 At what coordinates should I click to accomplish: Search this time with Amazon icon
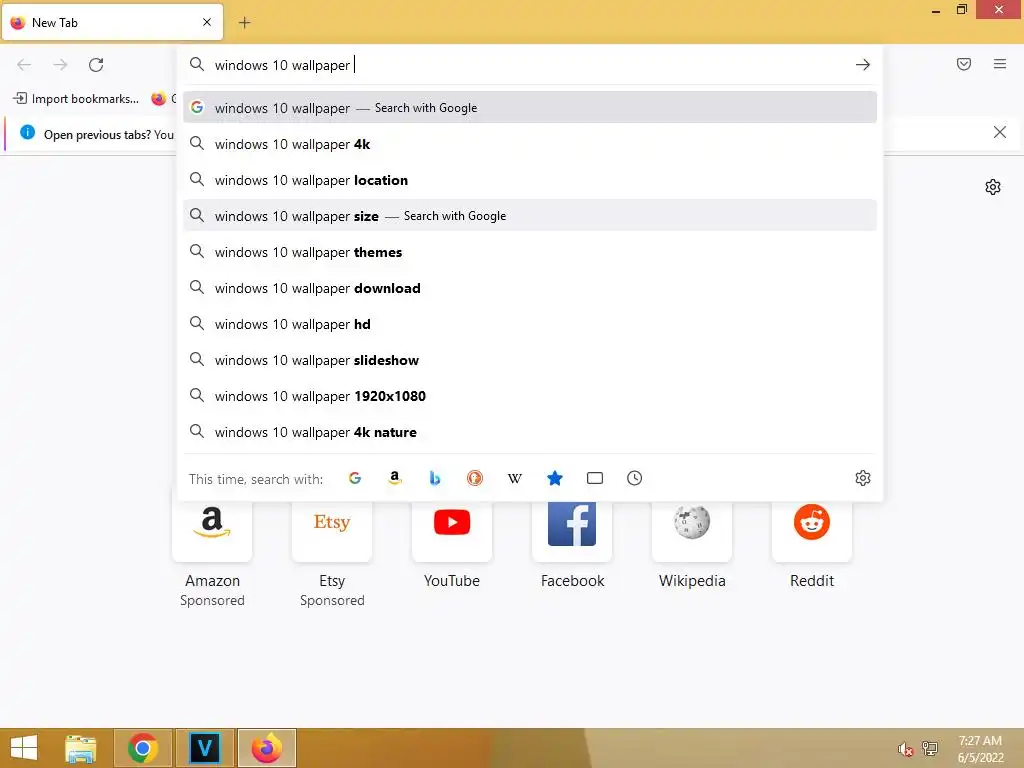pos(394,478)
